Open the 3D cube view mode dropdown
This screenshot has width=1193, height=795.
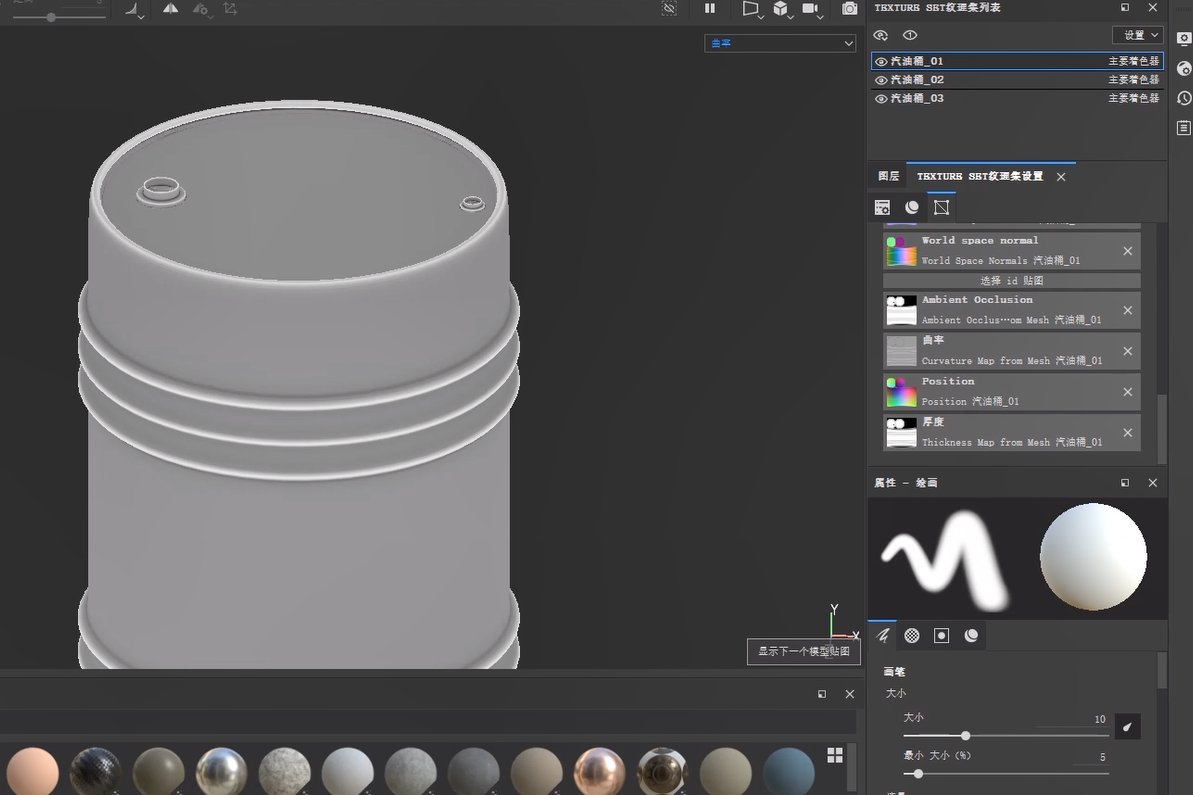click(x=782, y=9)
